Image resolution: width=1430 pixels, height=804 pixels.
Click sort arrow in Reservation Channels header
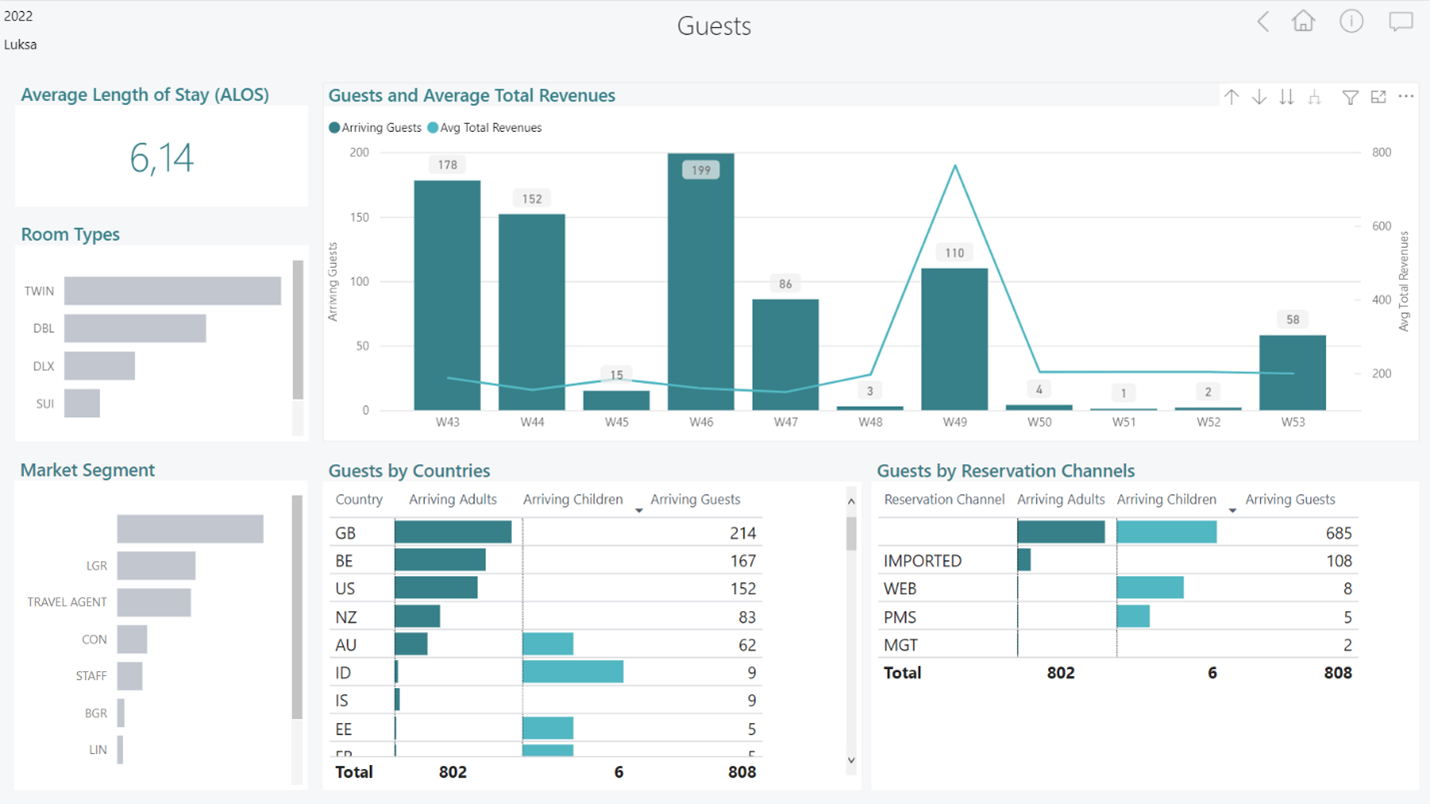[1232, 511]
